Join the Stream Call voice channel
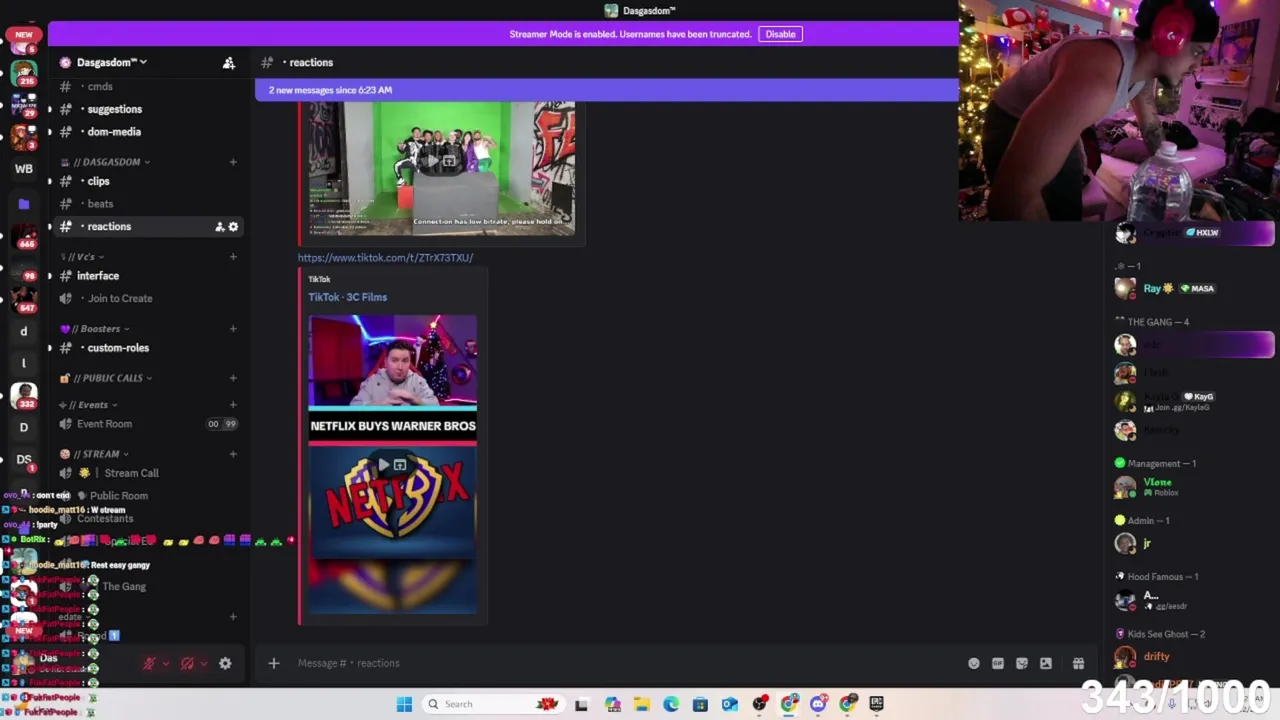Viewport: 1280px width, 720px height. point(148,473)
